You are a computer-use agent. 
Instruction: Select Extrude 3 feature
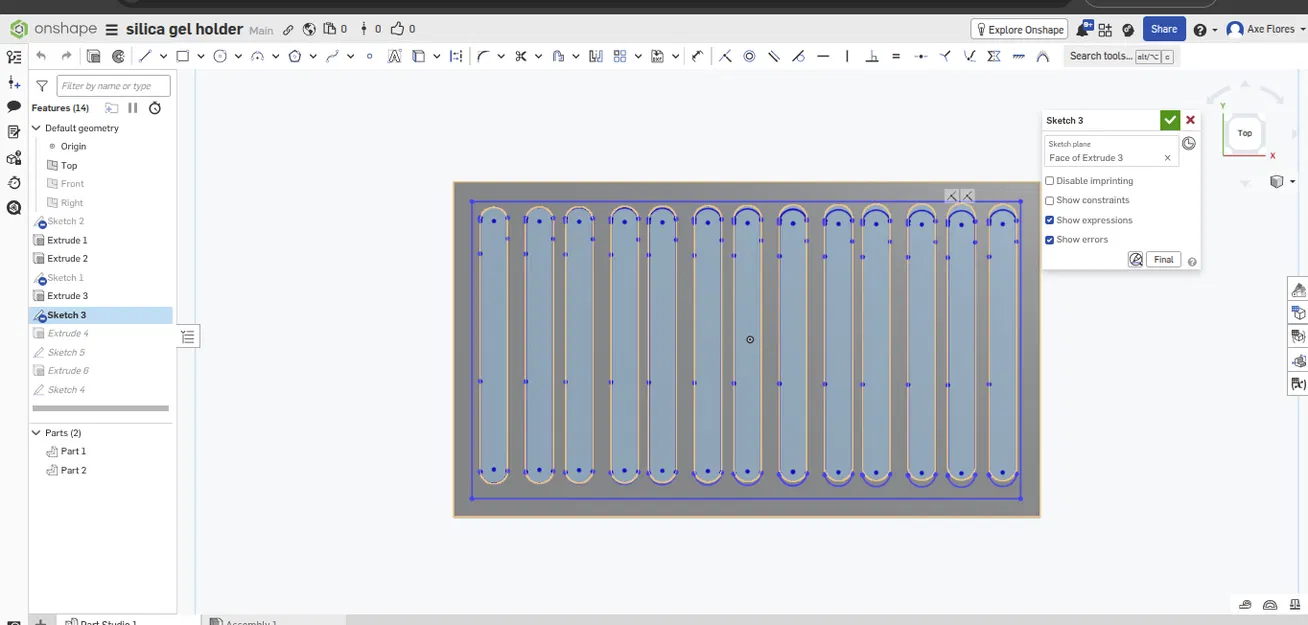67,296
